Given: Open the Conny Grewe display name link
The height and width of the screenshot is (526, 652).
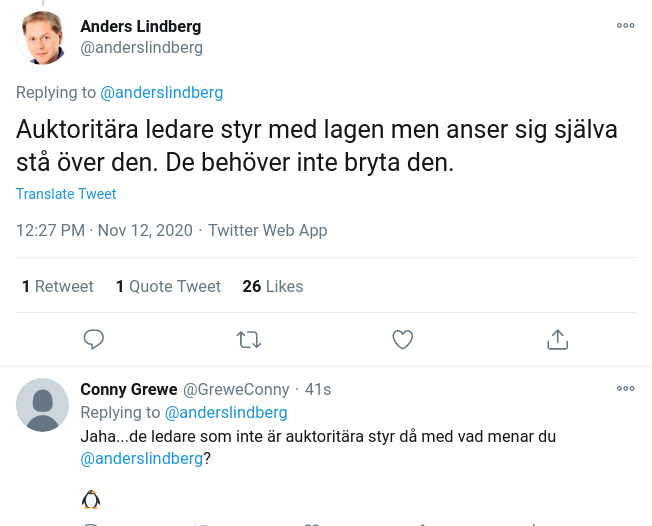Looking at the screenshot, I should (129, 389).
